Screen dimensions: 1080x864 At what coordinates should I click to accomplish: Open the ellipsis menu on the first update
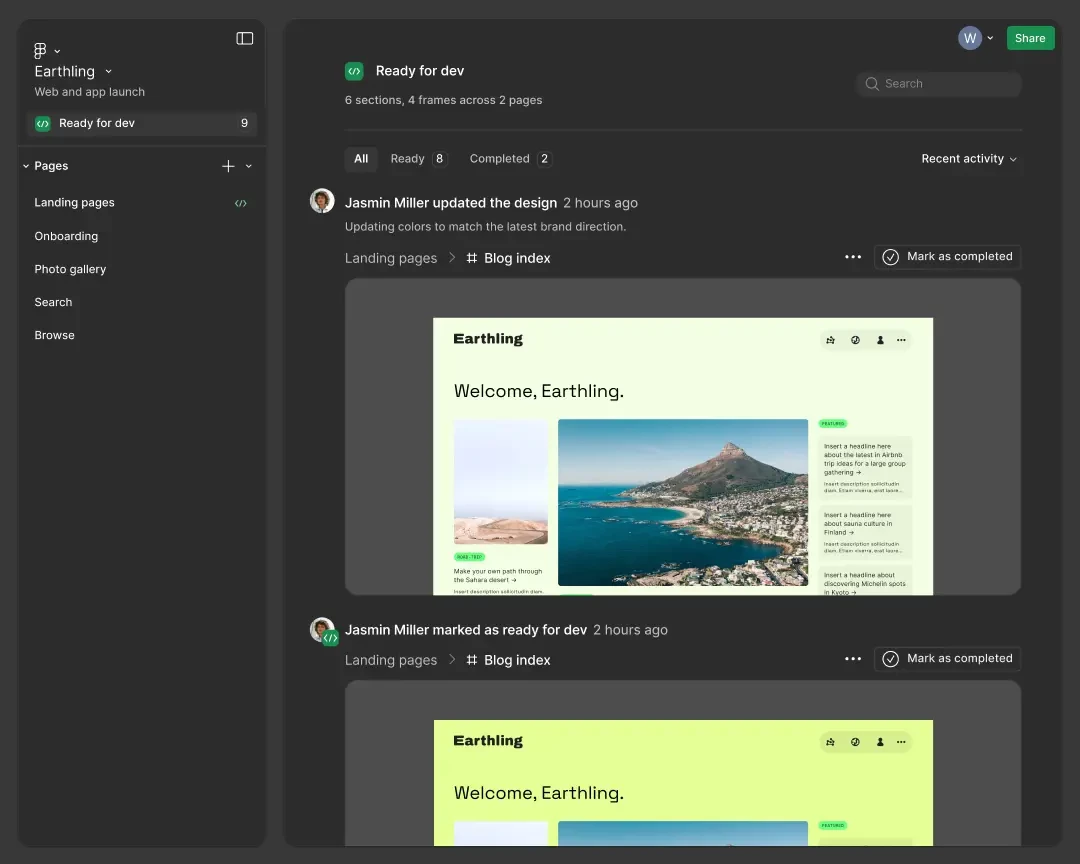point(852,257)
